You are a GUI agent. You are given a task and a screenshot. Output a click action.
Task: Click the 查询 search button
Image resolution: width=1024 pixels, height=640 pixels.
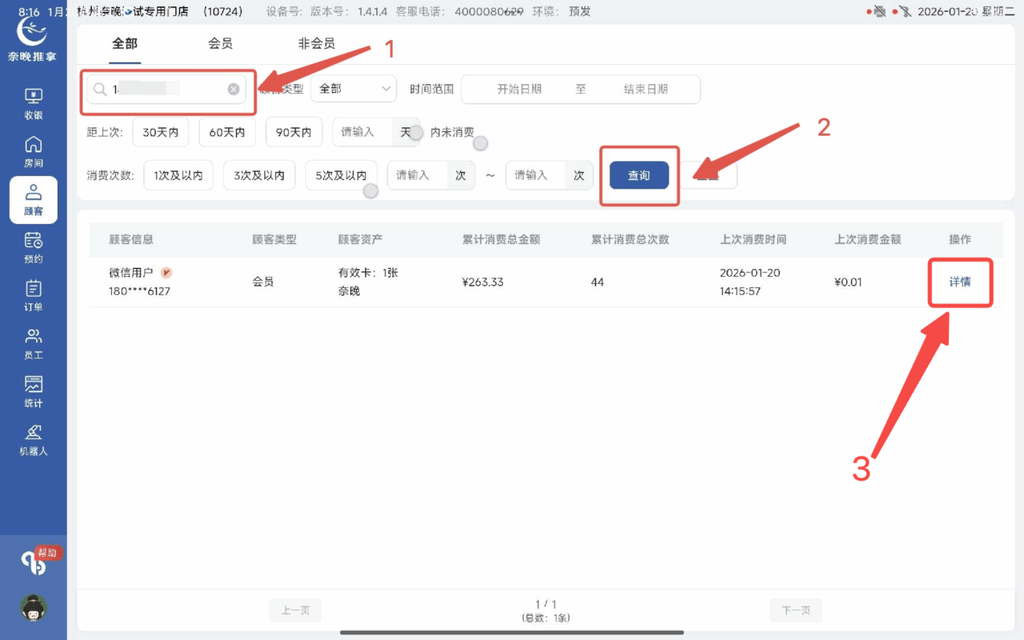point(639,173)
